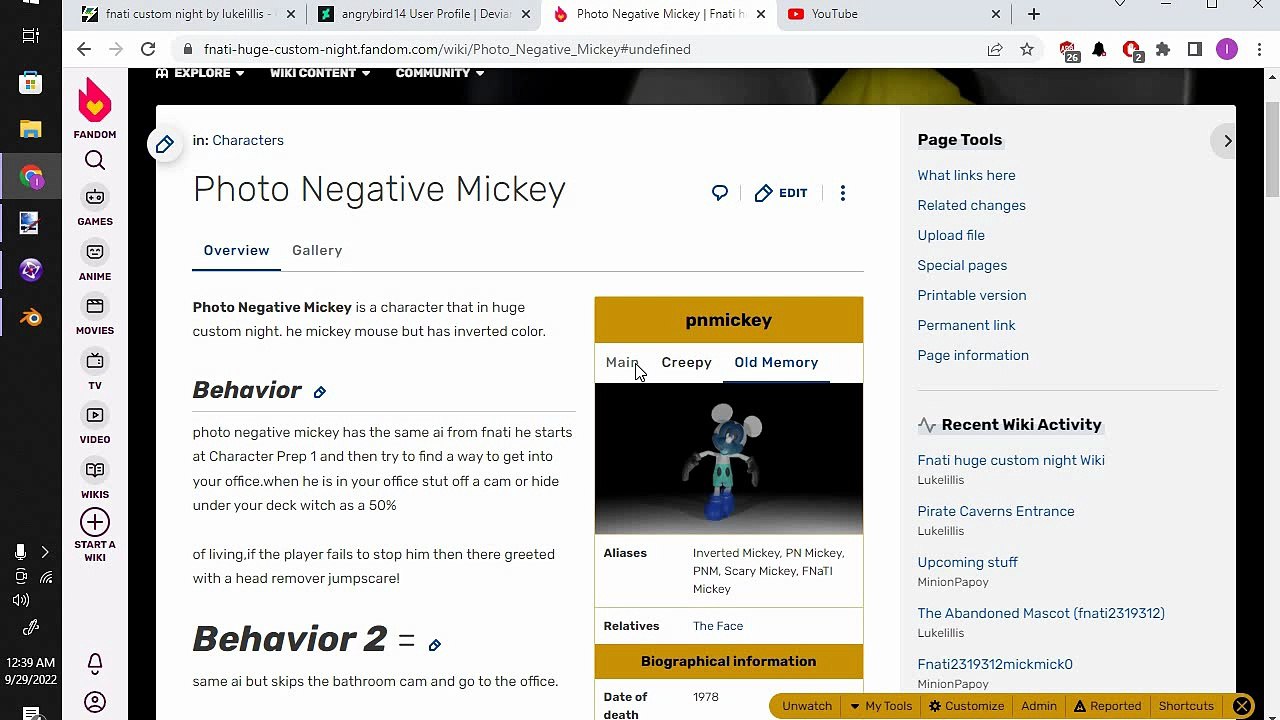Screen dimensions: 1280x720
Task: Open Pirate Caverns Entrance link
Action: (x=996, y=511)
